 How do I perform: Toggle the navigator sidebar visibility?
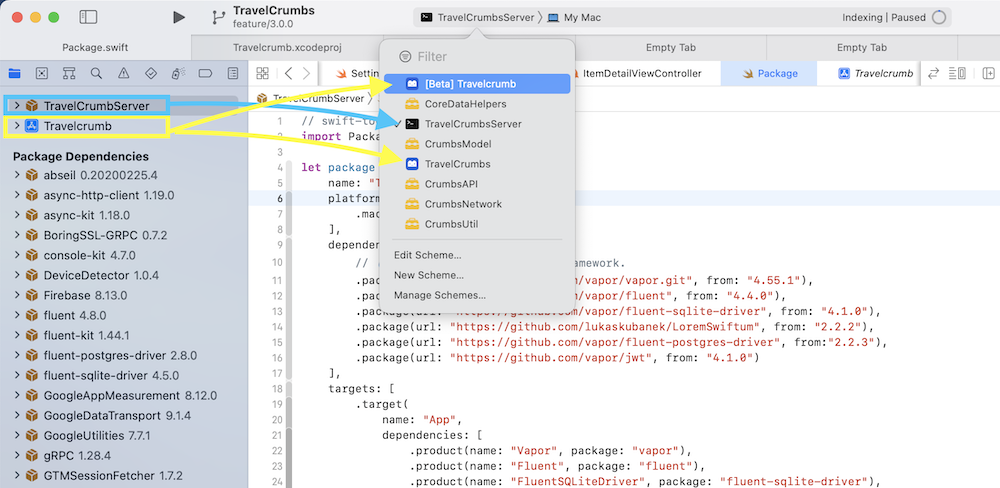88,17
